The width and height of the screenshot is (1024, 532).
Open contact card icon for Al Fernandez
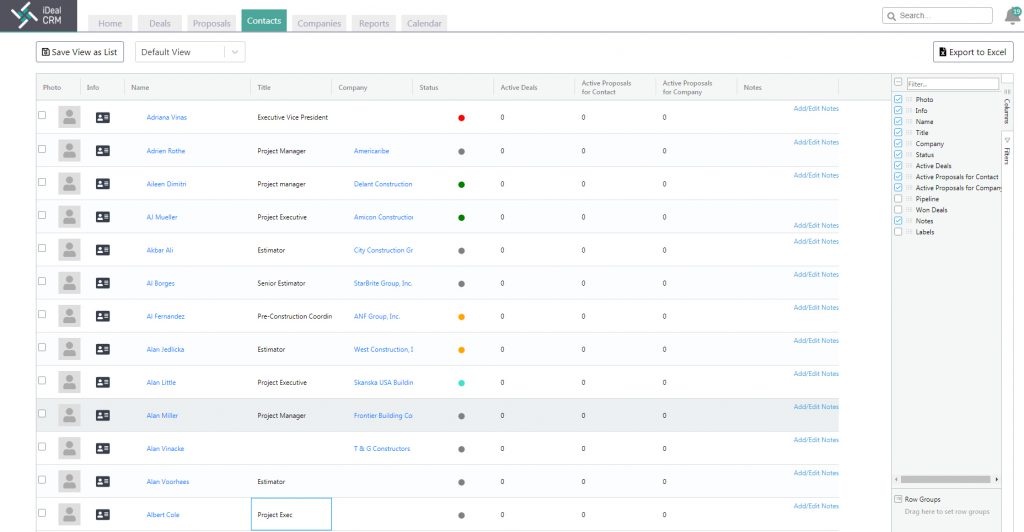click(x=103, y=316)
